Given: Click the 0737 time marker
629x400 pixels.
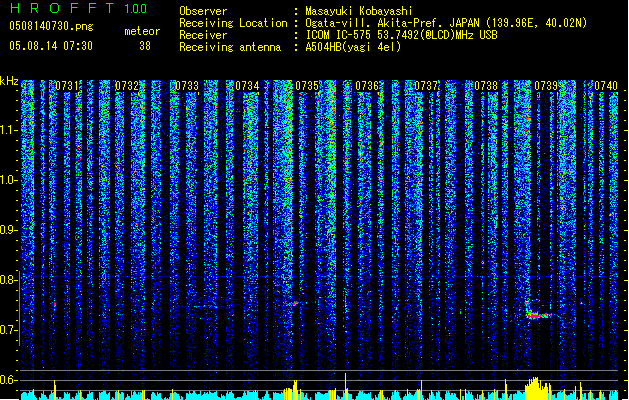Looking at the screenshot, I should (x=426, y=86).
